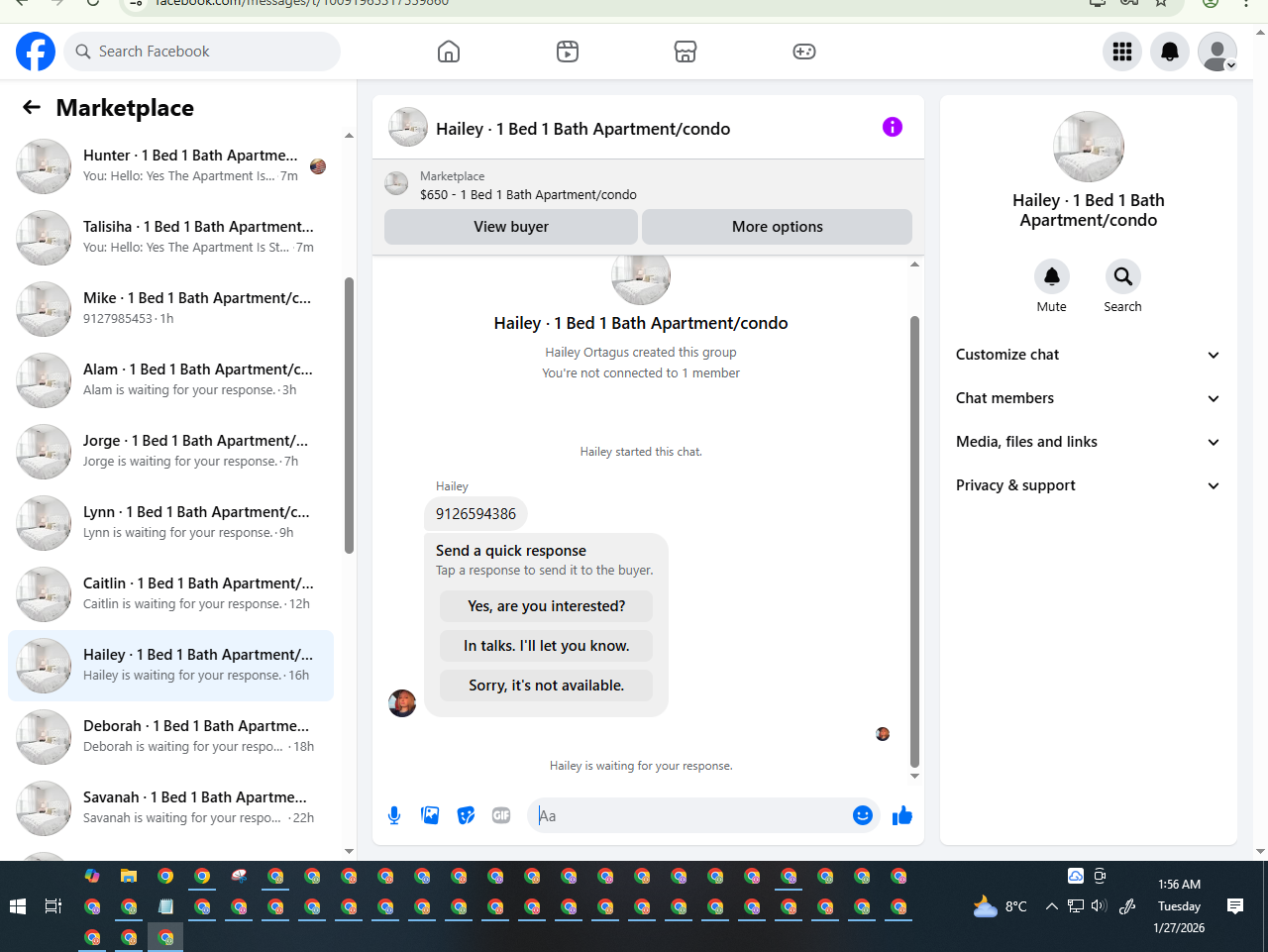The image size is (1268, 952).
Task: Select Hailey's conversation in the list
Action: 170,666
